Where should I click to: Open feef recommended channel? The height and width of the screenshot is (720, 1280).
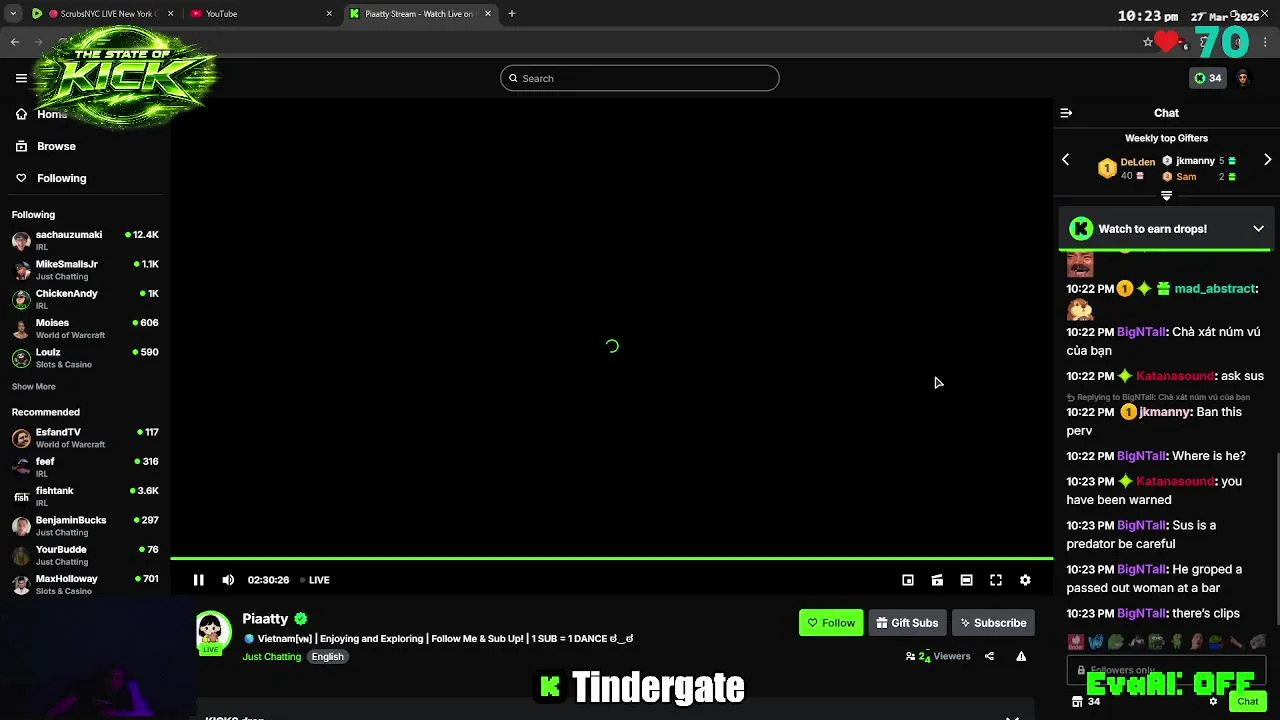point(85,467)
